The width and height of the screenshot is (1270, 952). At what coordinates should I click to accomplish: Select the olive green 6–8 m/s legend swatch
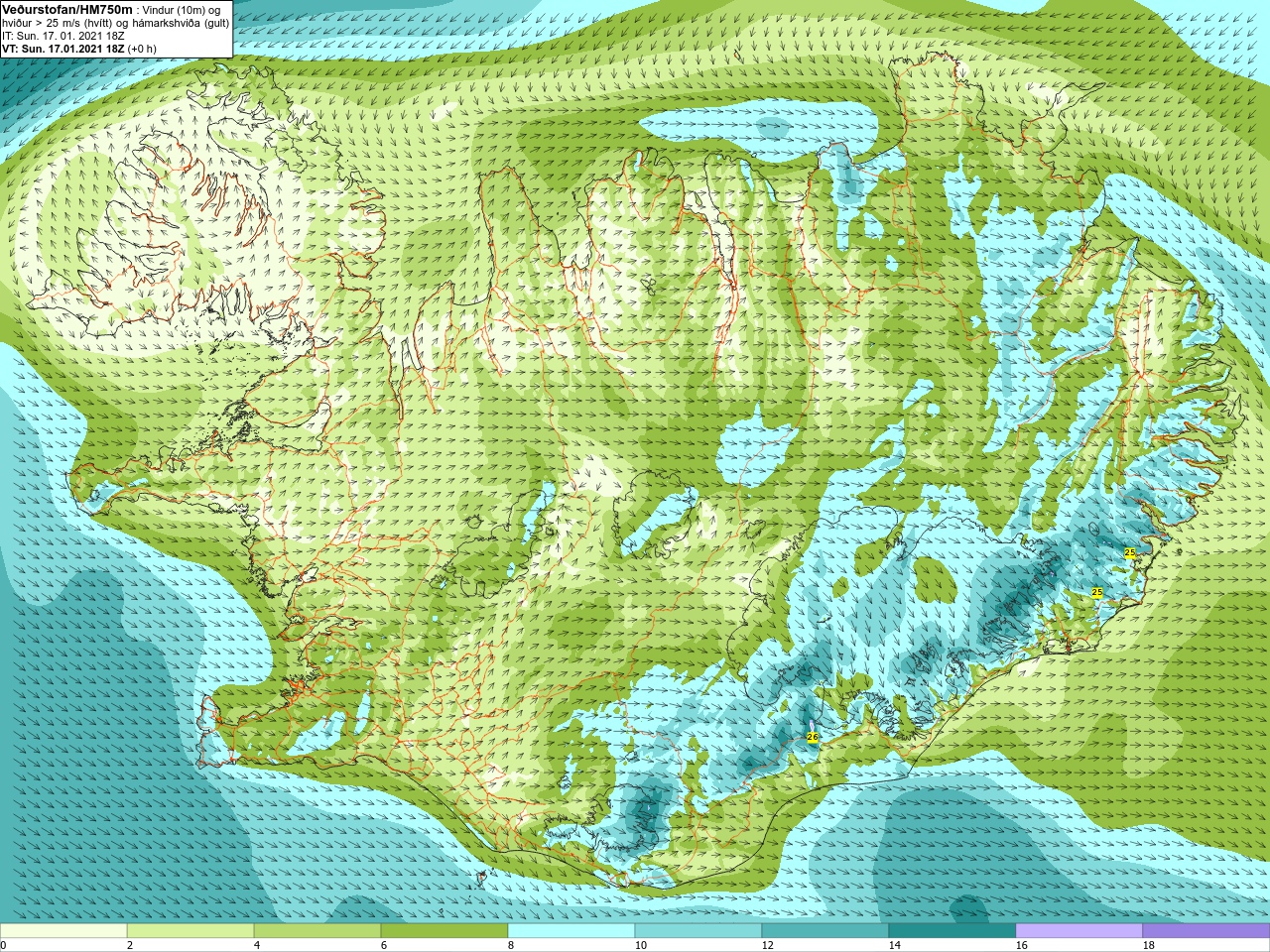pos(444,931)
